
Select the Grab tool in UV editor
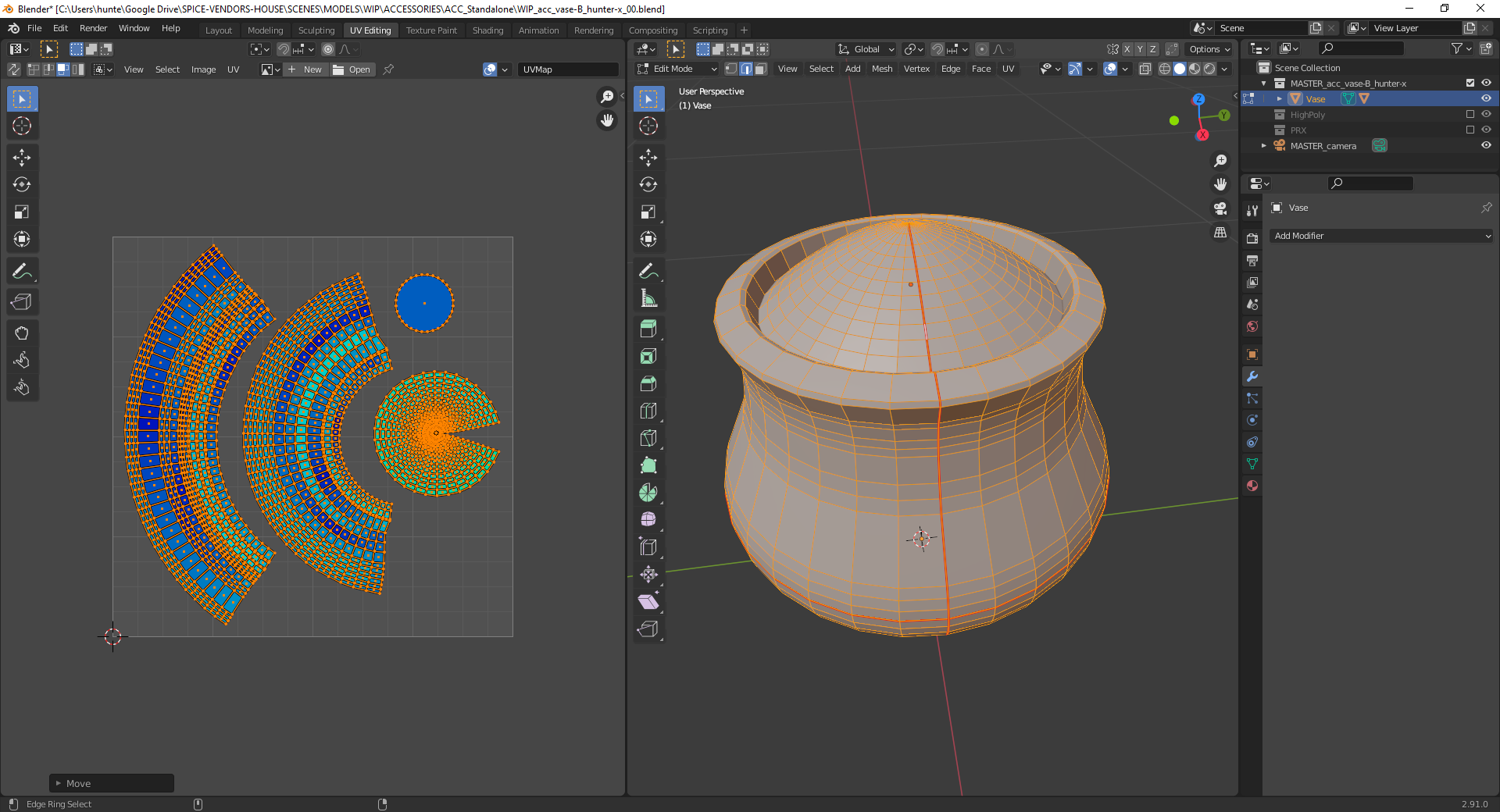click(x=22, y=333)
